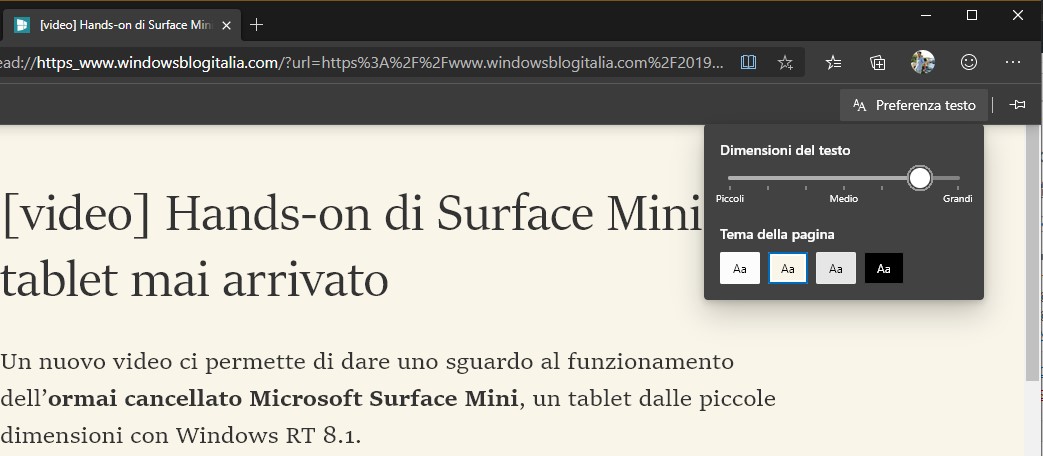Add page to favorites star icon

pos(785,62)
